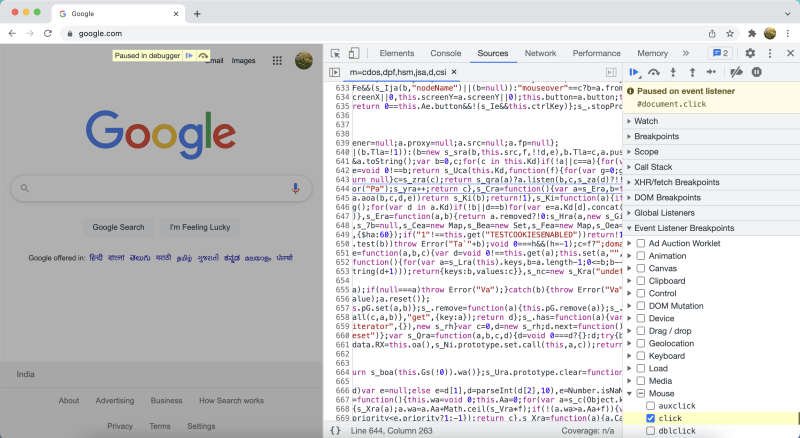The width and height of the screenshot is (800, 438).
Task: Toggle the debugger sidebar icon
Action: 611,72
